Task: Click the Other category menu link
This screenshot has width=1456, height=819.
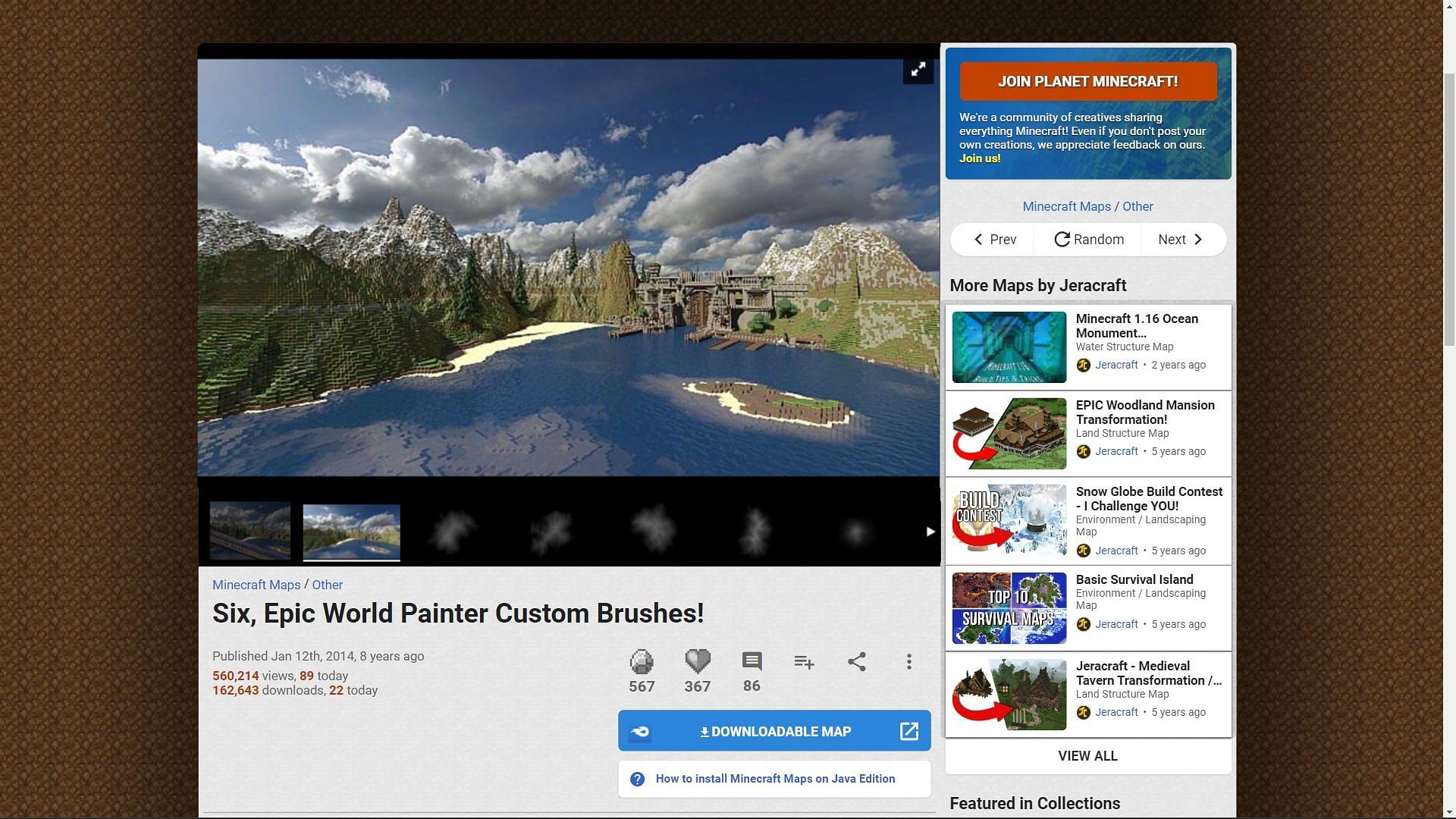Action: (327, 584)
